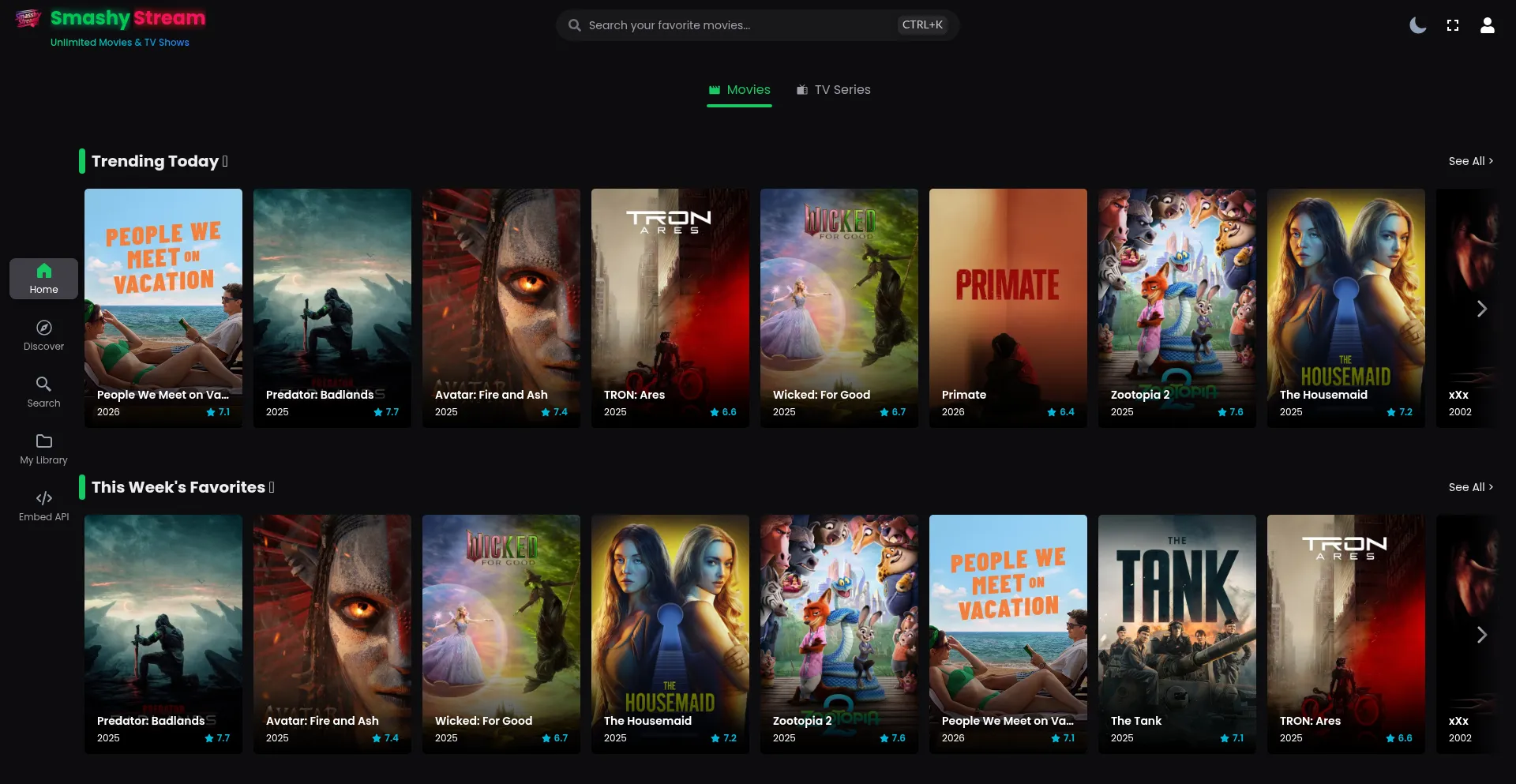Open Avatar: Fire and Ash in Trending Today
This screenshot has width=1516, height=784.
point(501,308)
